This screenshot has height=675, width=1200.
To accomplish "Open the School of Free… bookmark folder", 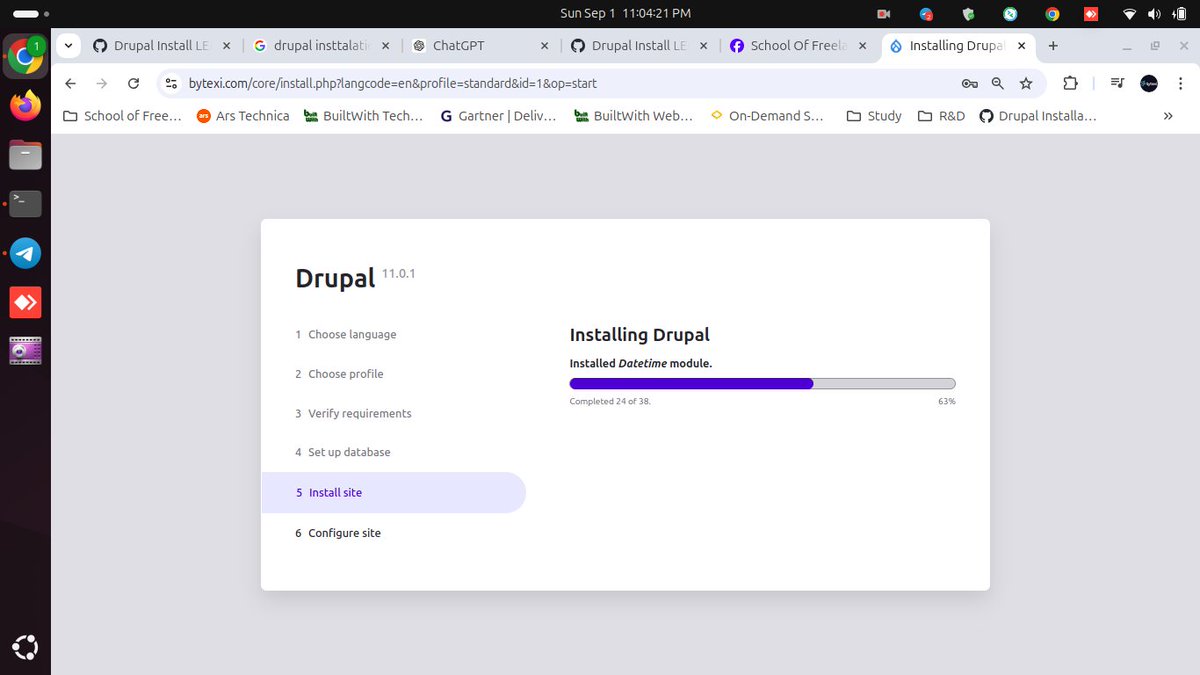I will 122,116.
